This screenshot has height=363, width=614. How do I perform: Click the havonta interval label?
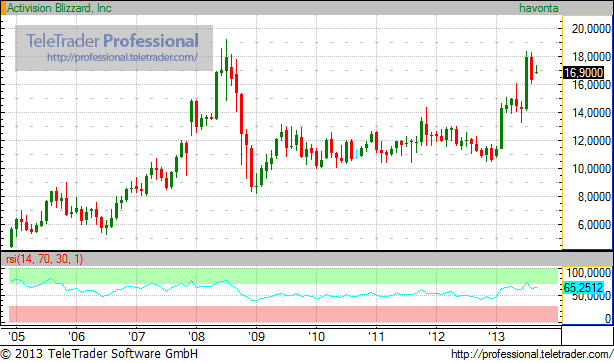(x=538, y=8)
